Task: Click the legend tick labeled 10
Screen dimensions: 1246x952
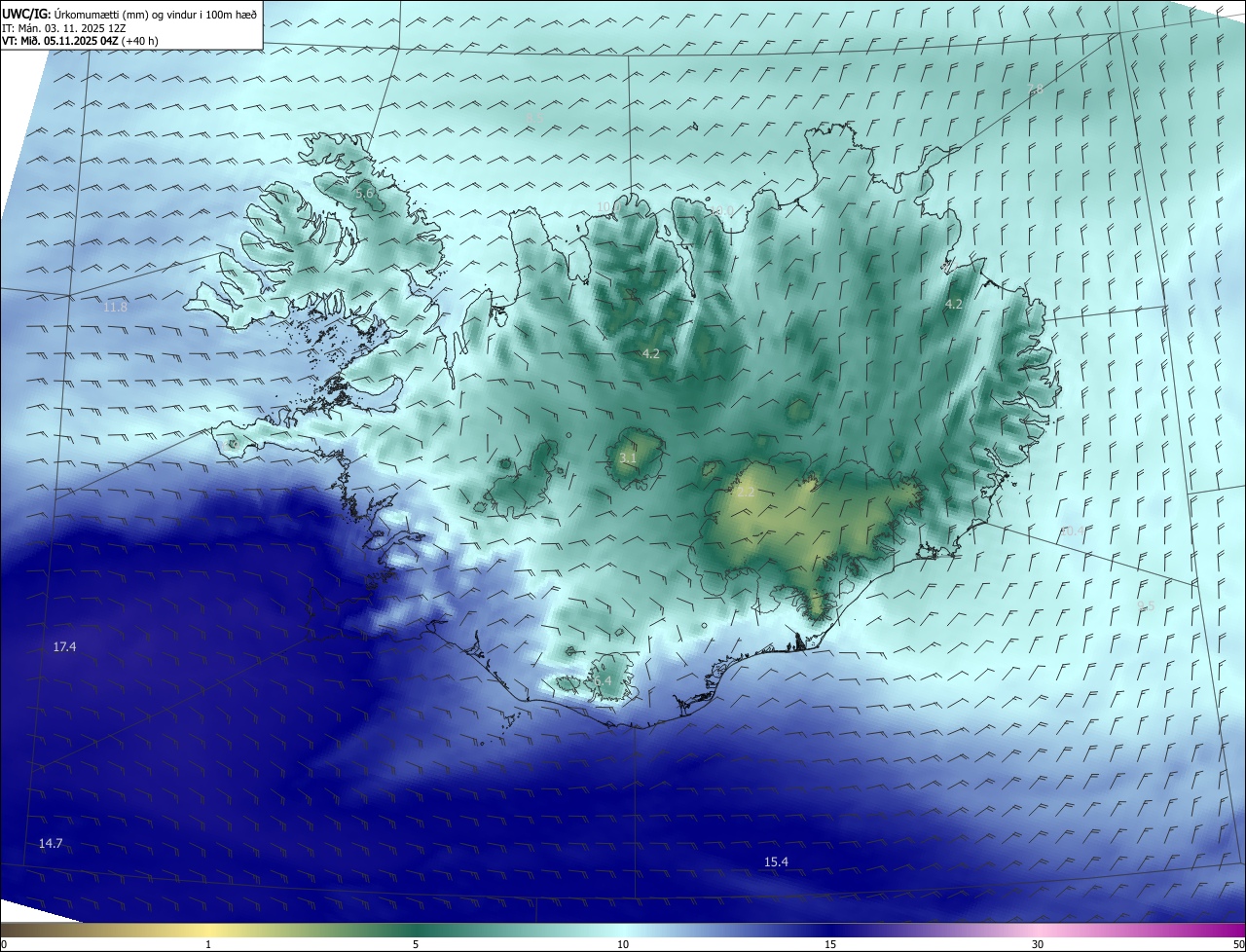Action: tap(623, 944)
